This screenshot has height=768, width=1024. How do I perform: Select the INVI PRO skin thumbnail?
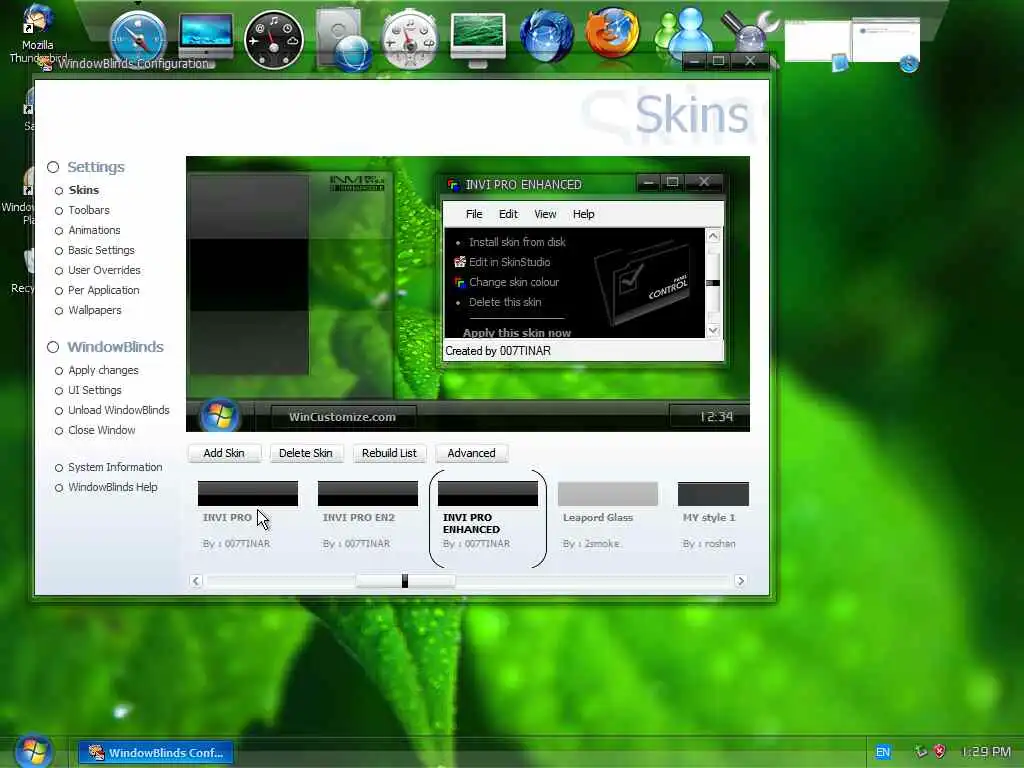[248, 494]
